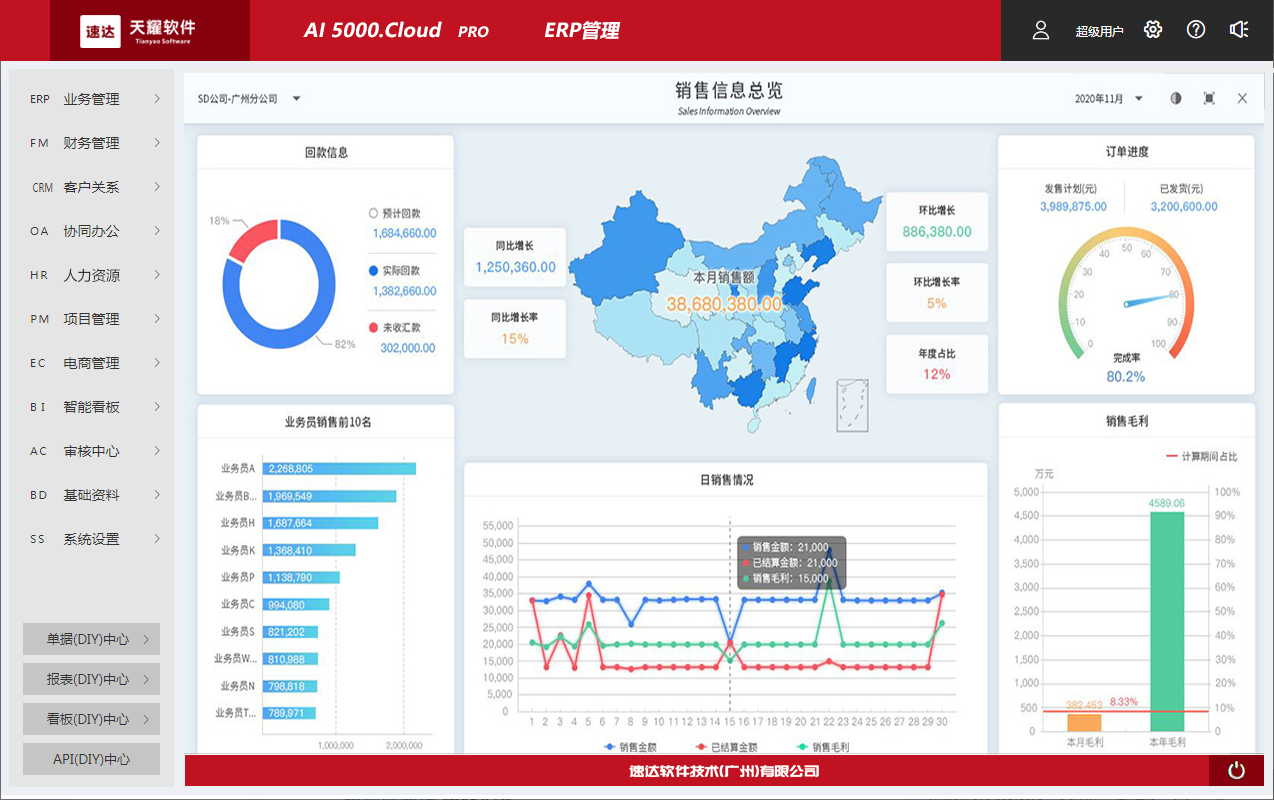Click the announcement speaker icon
Viewport: 1274px width, 800px height.
pos(1239,30)
